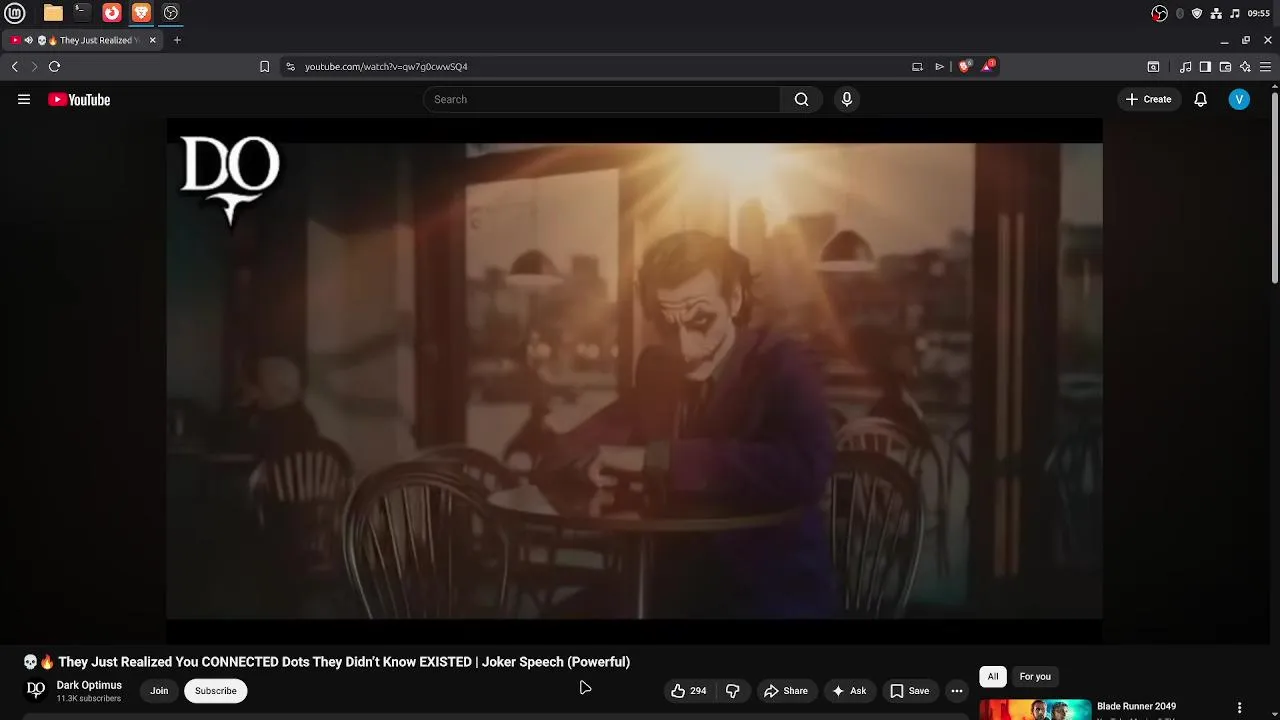Screen dimensions: 1280x720
Task: Click the Ask button
Action: pos(849,690)
